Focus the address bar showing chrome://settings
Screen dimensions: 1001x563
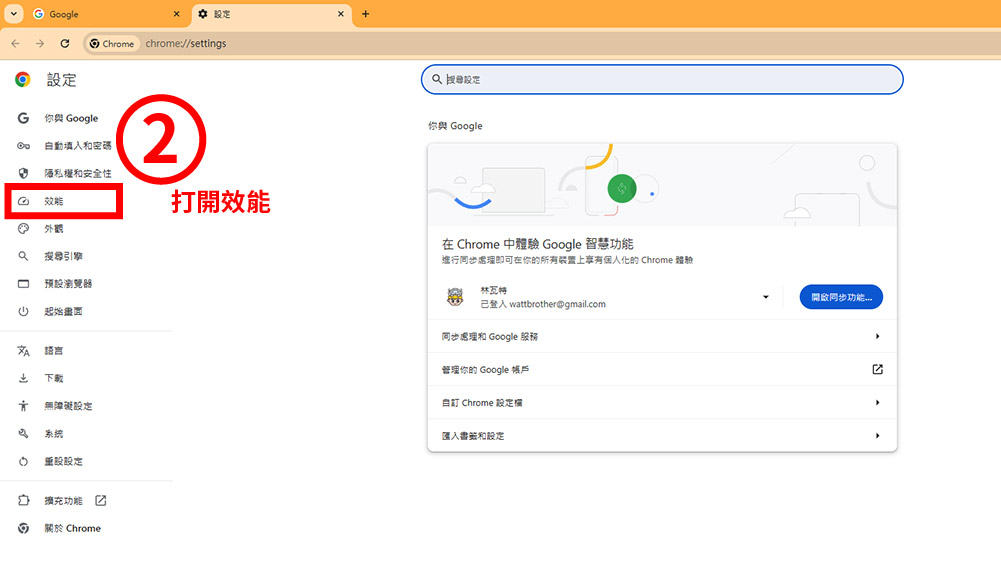tap(186, 43)
